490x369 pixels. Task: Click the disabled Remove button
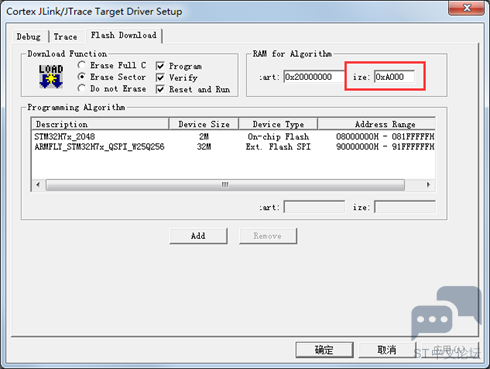268,236
